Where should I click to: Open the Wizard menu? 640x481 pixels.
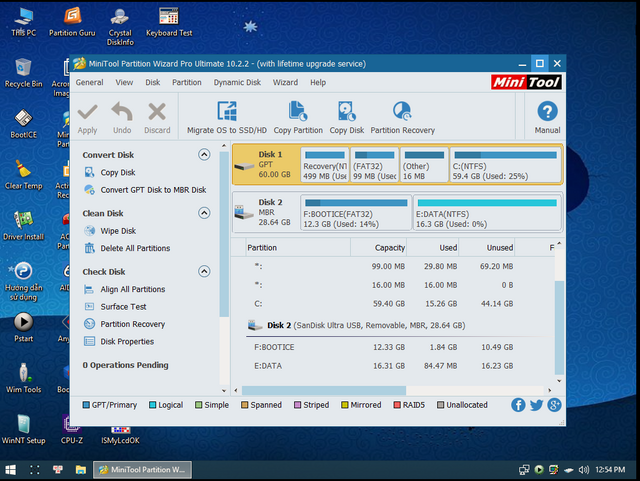point(285,82)
